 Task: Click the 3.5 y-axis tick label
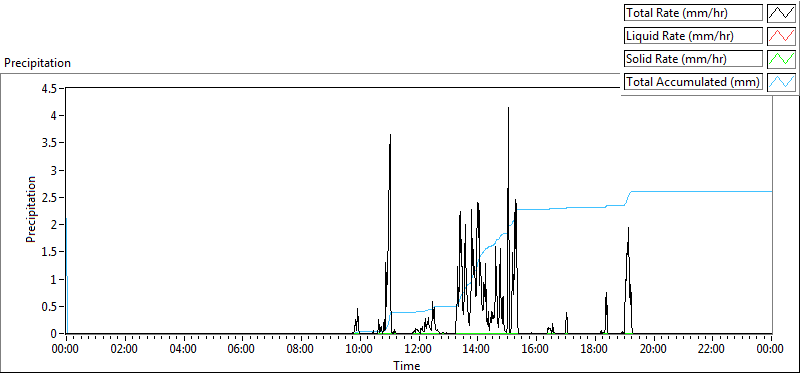pyautogui.click(x=49, y=143)
